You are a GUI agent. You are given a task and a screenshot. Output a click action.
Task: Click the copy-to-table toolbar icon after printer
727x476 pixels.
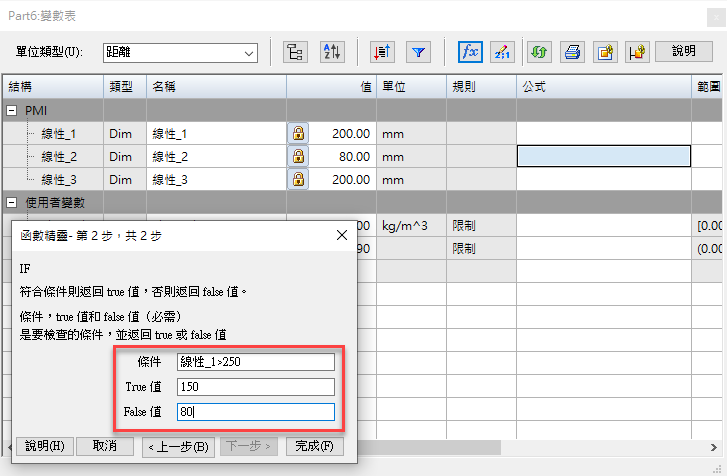click(605, 52)
